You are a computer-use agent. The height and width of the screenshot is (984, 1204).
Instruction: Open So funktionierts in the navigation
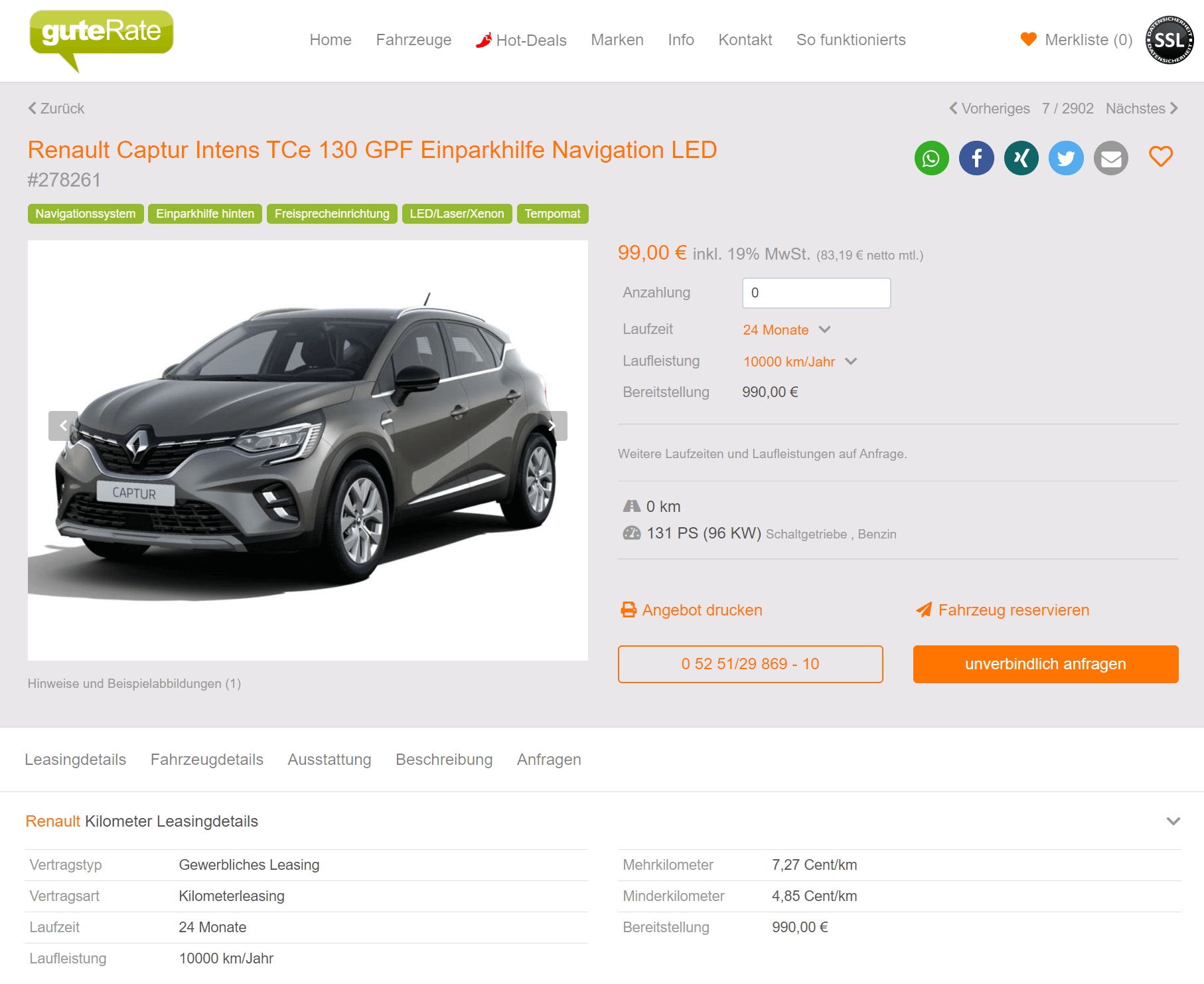tap(851, 40)
